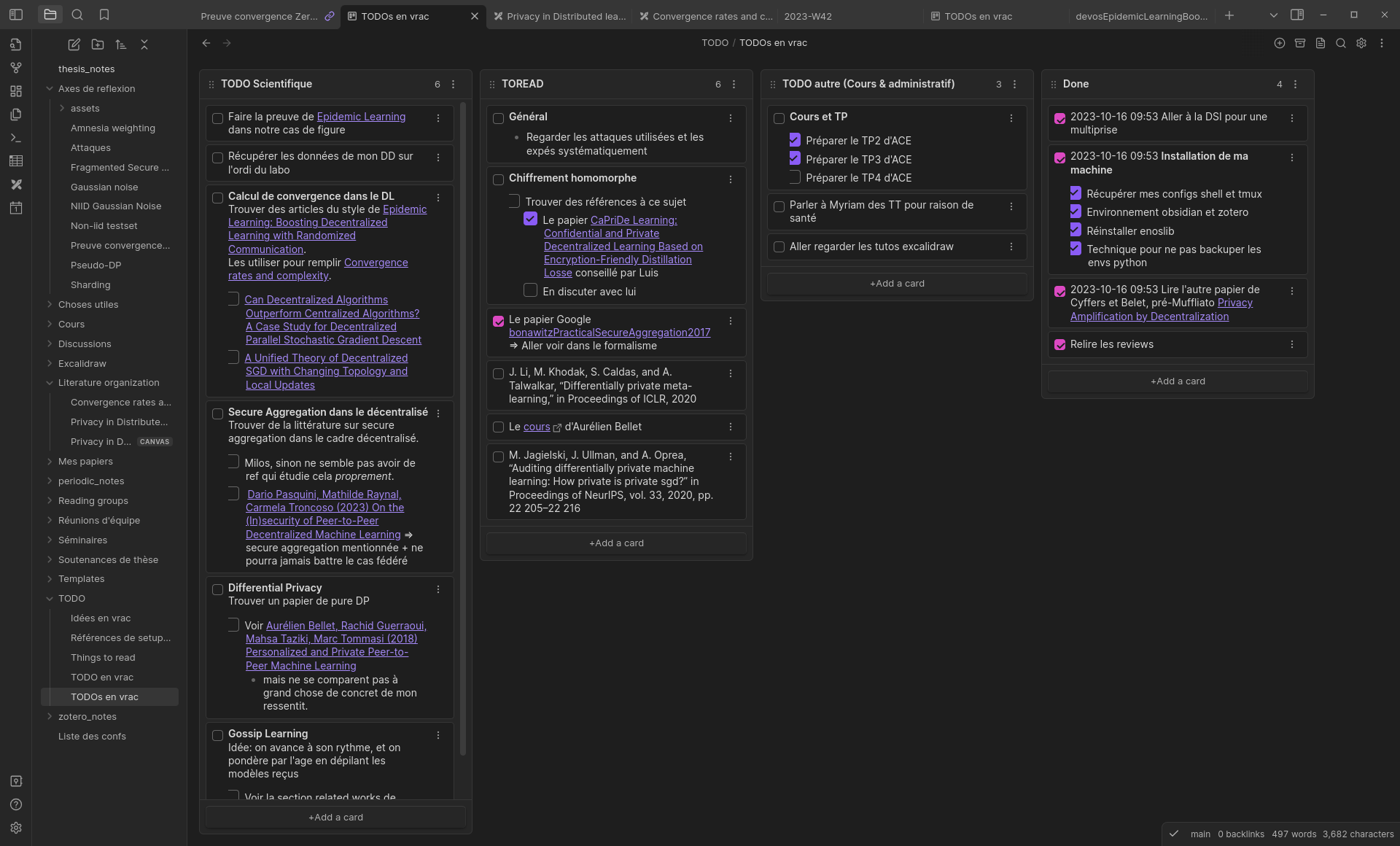1400x846 pixels.
Task: Collapse all folders in file explorer
Action: pyautogui.click(x=144, y=44)
